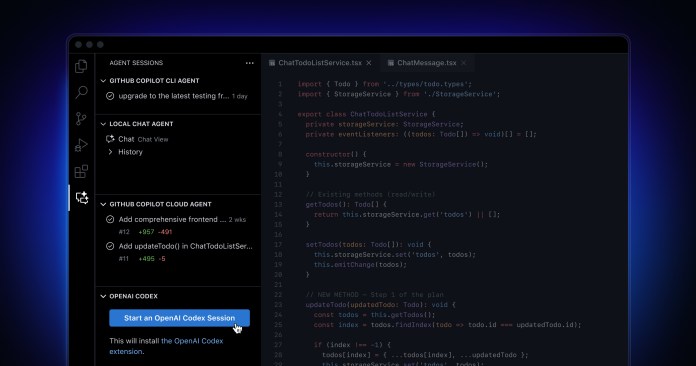Click status check icon beside 'upgrade to the latest testing'
Screen dimensions: 696x366
pyautogui.click(x=110, y=96)
